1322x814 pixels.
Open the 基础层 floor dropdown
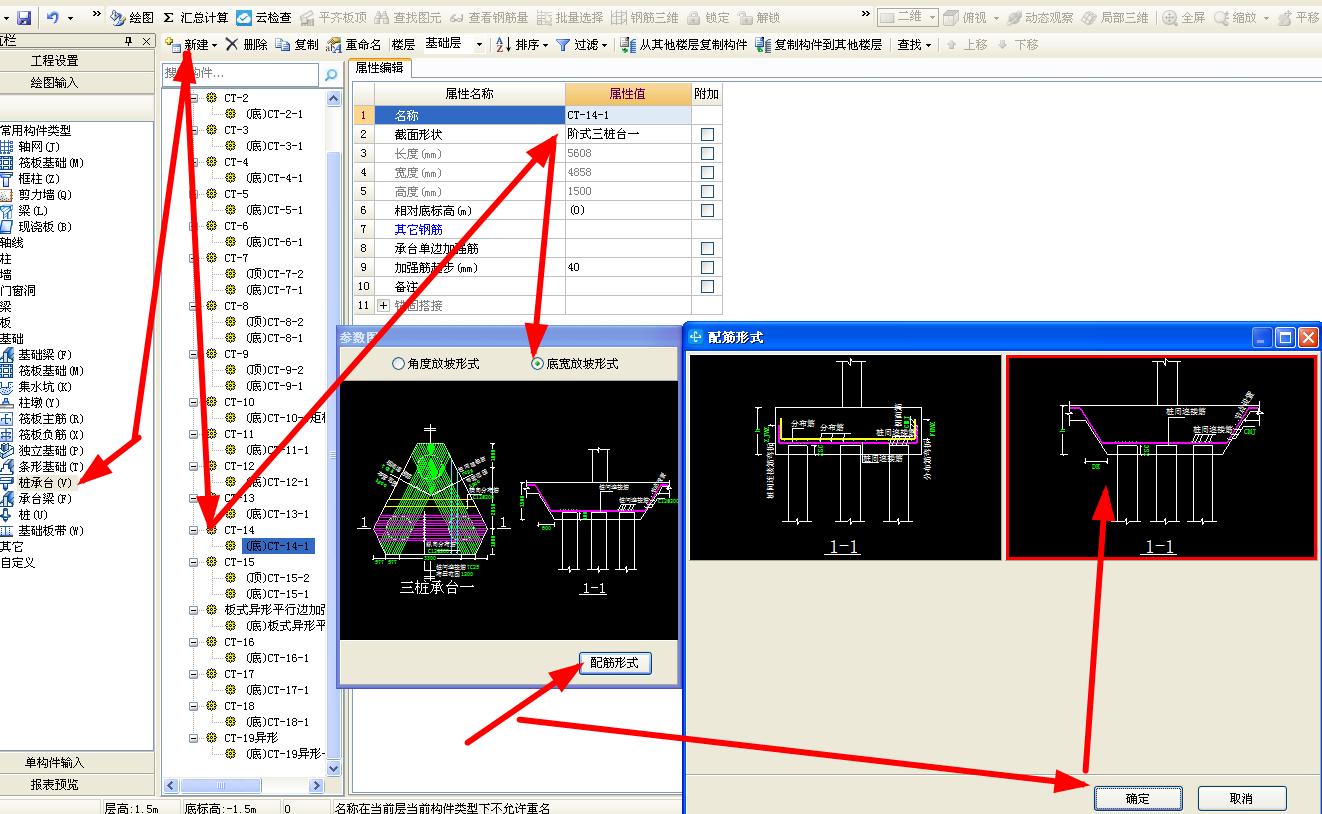click(479, 45)
